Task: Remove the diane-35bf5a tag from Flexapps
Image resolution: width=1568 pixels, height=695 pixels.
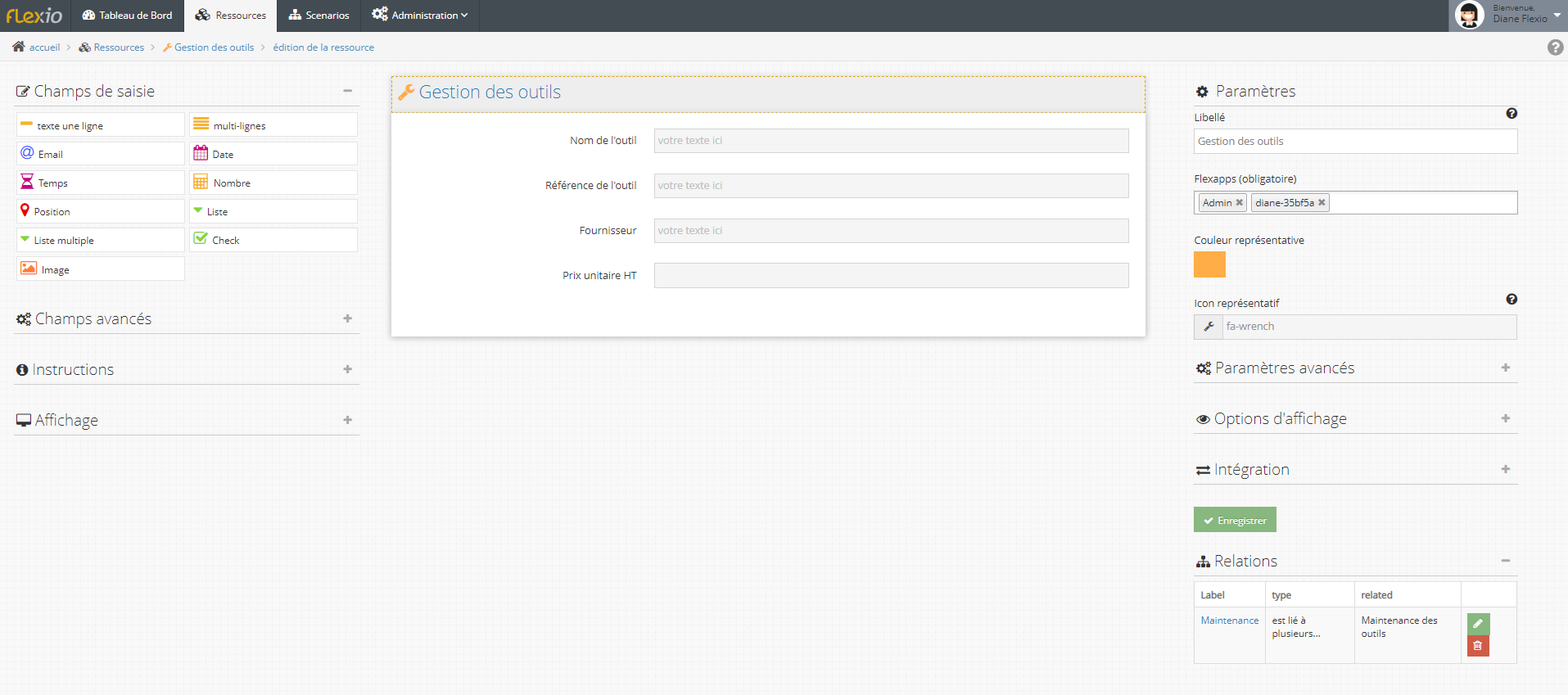Action: coord(1322,203)
